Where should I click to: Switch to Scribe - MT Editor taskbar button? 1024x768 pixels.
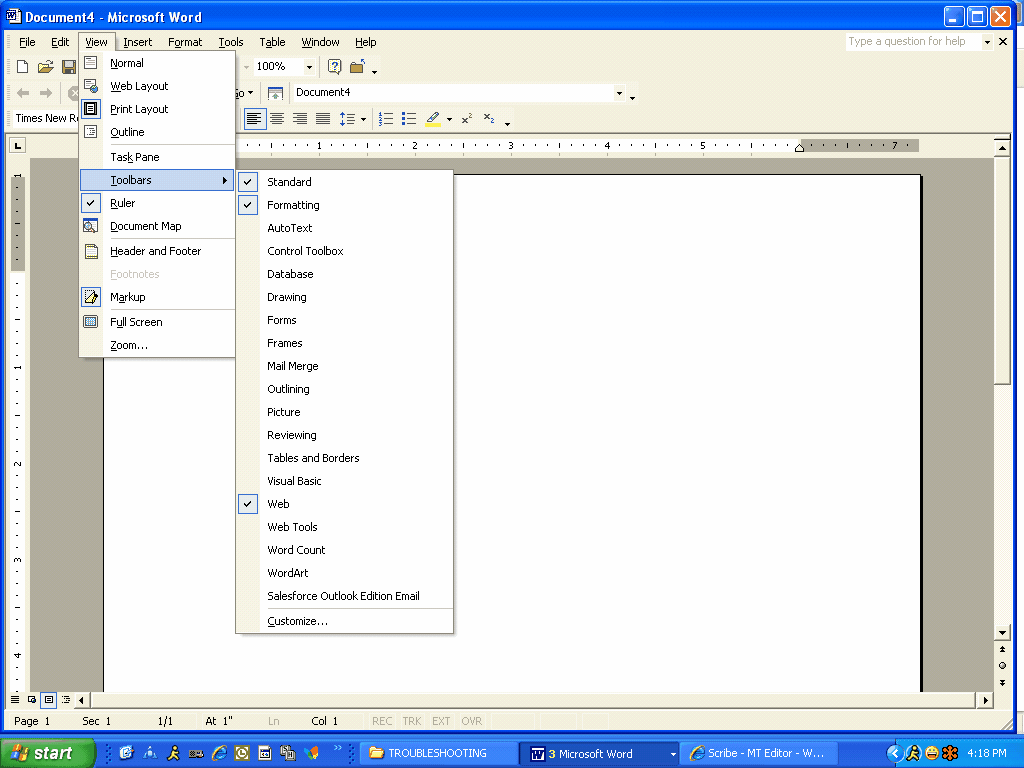tap(761, 753)
